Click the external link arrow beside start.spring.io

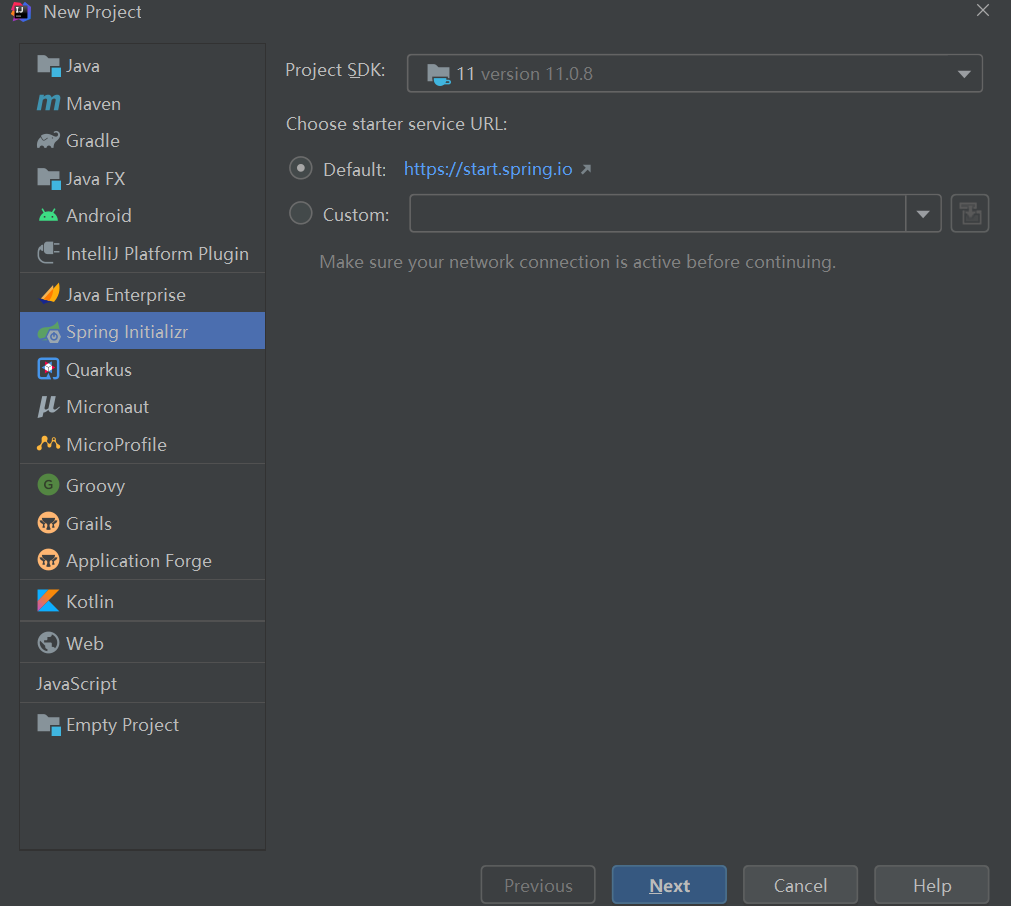(586, 169)
